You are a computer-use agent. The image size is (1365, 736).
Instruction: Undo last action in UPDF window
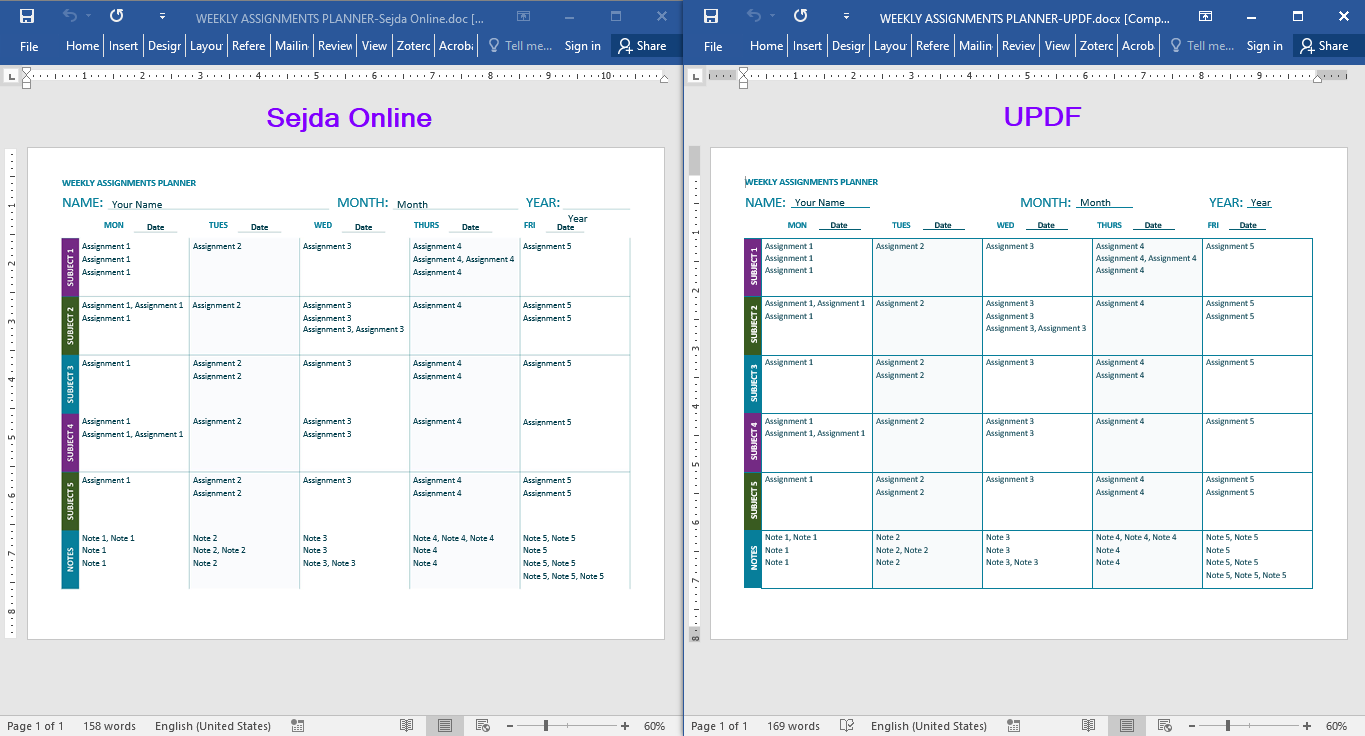pyautogui.click(x=753, y=16)
